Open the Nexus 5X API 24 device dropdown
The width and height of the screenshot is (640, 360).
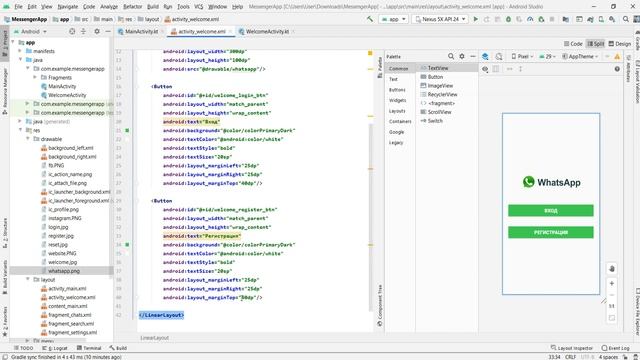pos(440,19)
